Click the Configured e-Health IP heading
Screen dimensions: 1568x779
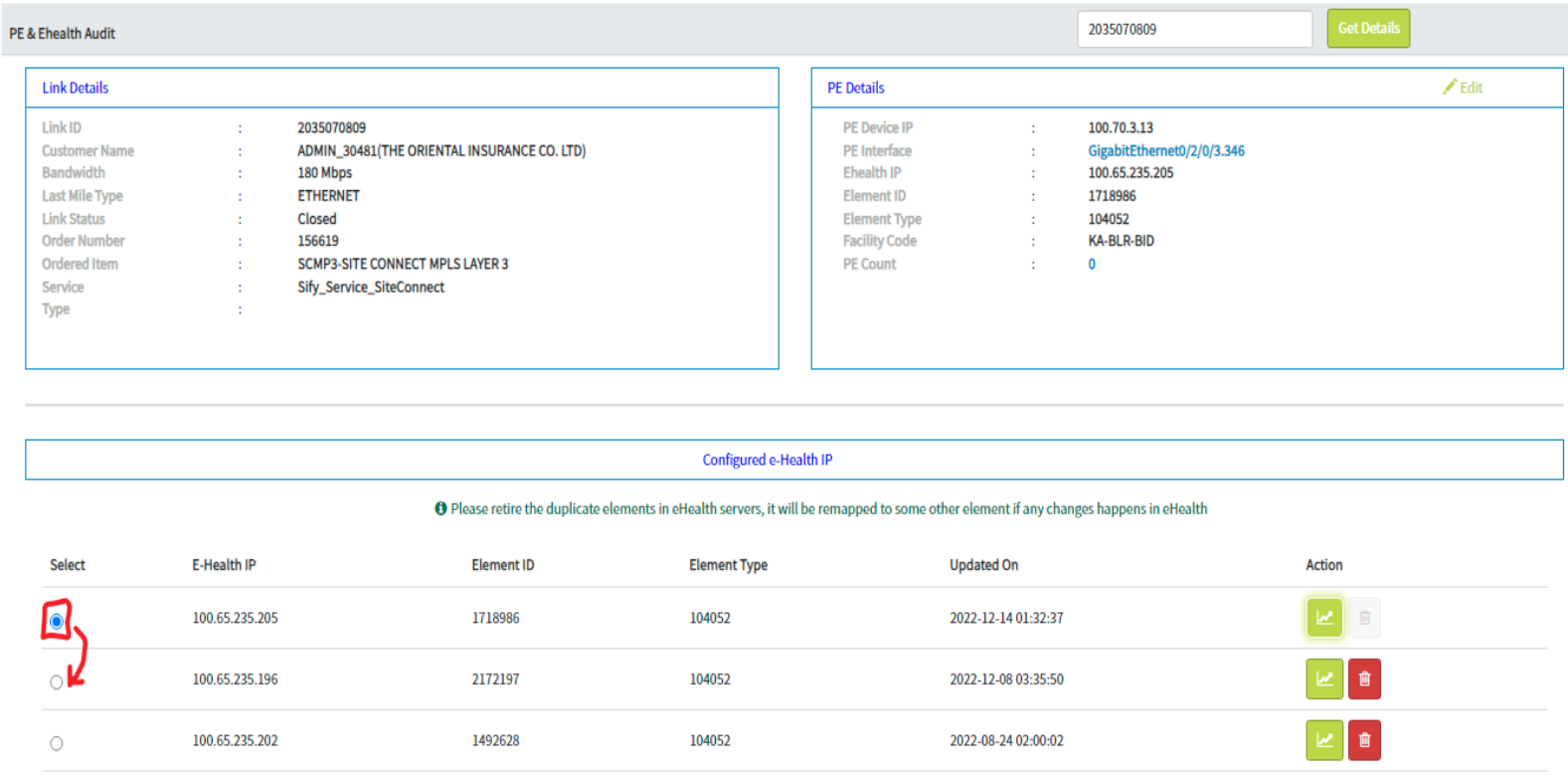coord(768,460)
